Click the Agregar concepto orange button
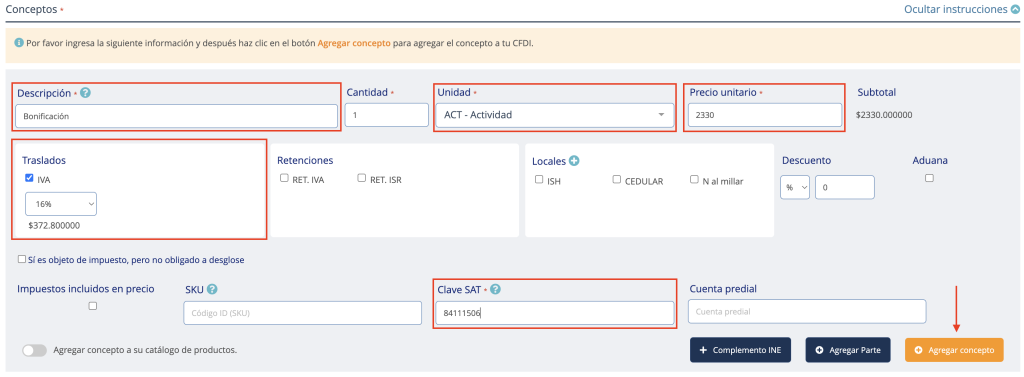This screenshot has width=1024, height=377. [x=953, y=350]
